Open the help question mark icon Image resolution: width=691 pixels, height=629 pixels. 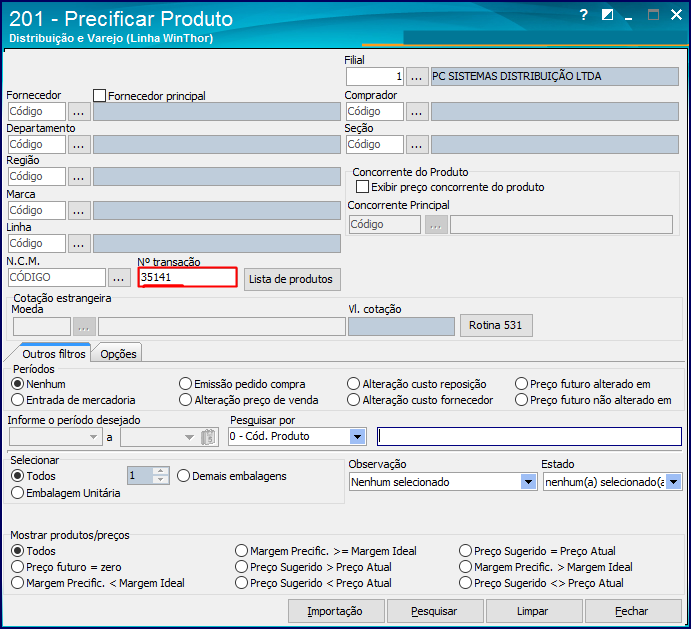pyautogui.click(x=583, y=15)
